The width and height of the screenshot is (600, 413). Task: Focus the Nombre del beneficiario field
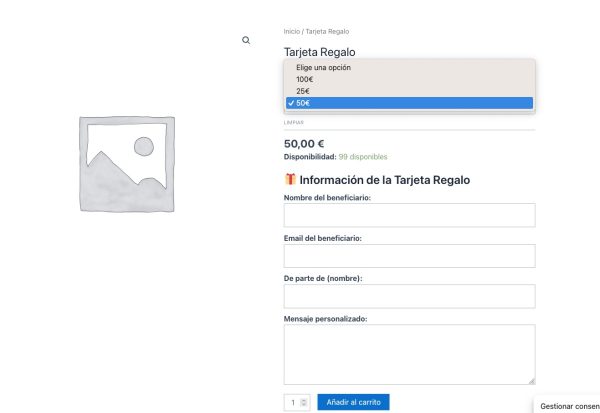[x=409, y=215]
